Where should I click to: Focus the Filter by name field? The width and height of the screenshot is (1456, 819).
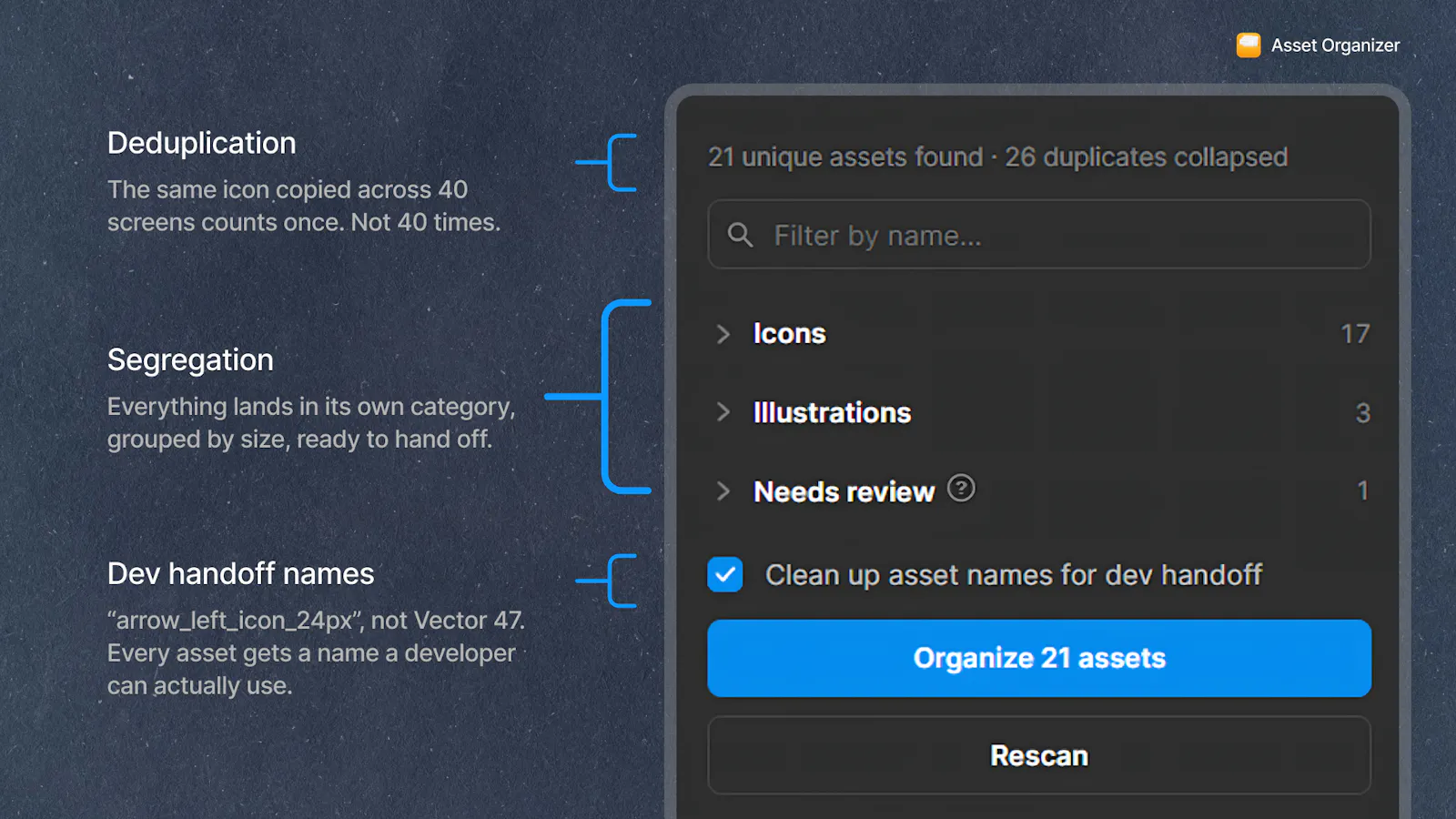[1039, 235]
